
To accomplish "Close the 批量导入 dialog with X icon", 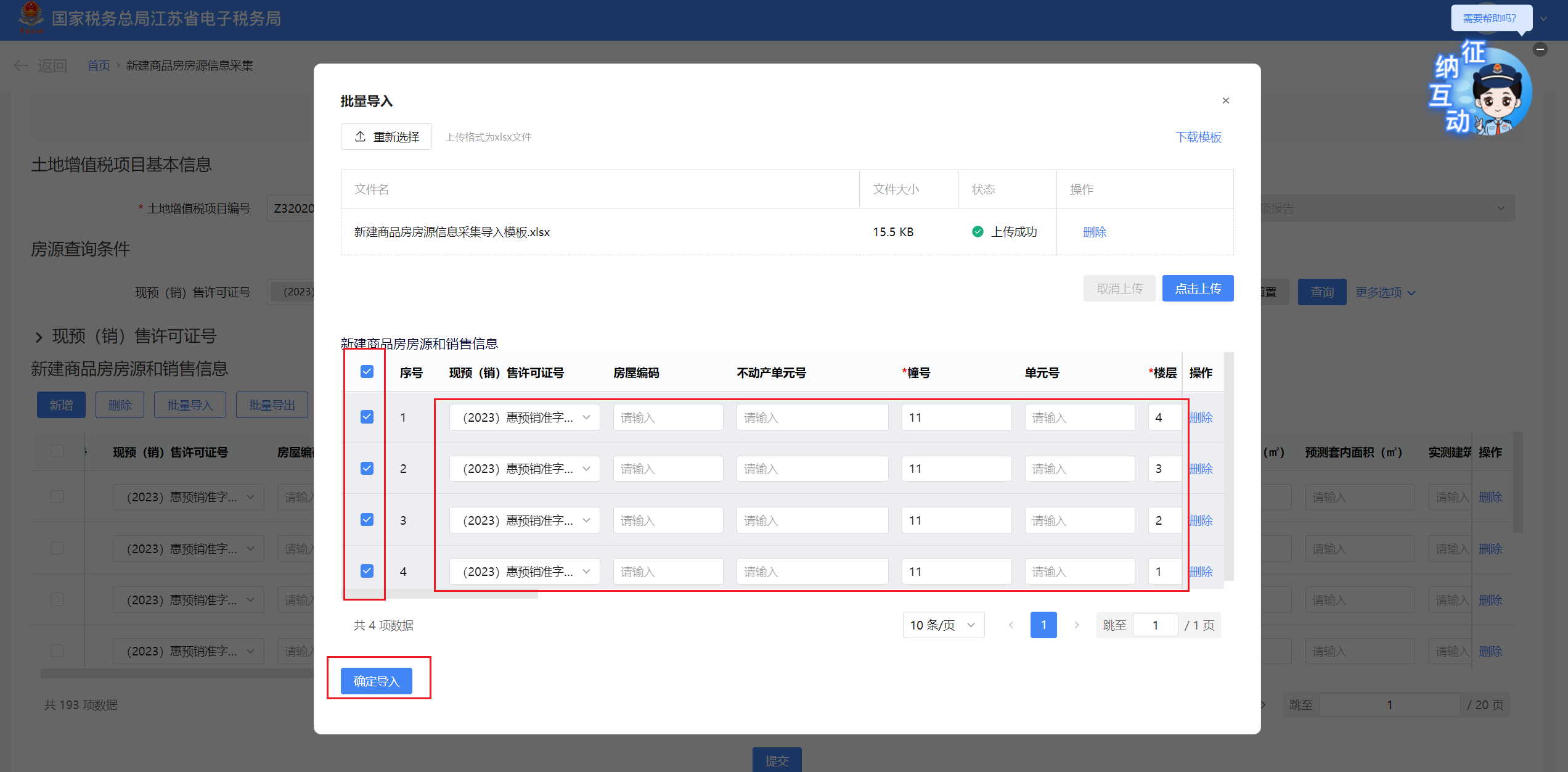I will point(1225,101).
